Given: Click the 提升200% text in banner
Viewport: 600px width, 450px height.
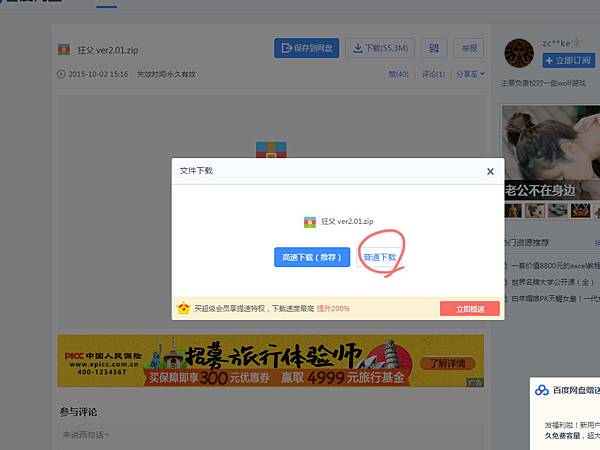Looking at the screenshot, I should pyautogui.click(x=333, y=308).
